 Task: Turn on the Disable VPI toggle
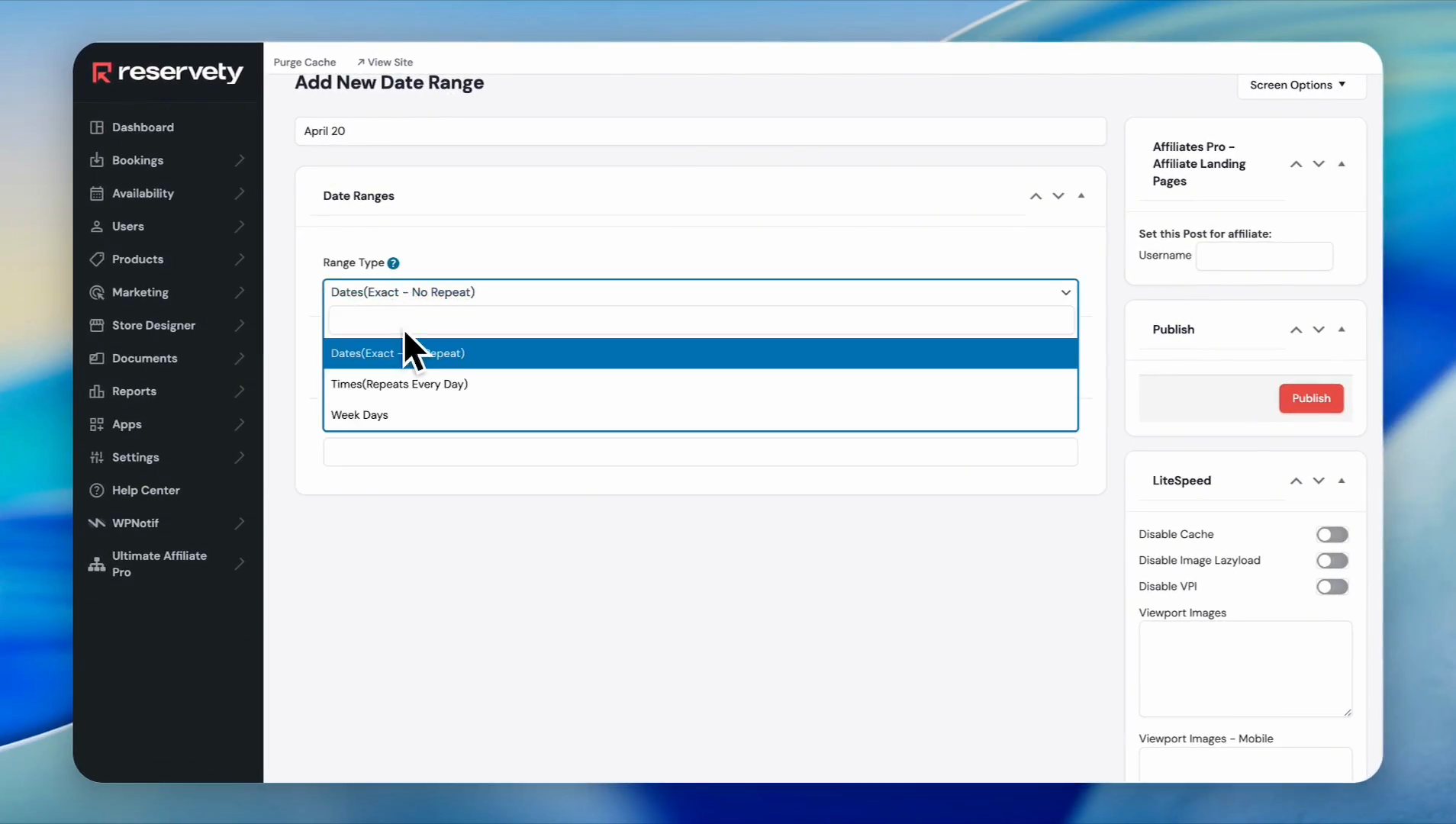click(1332, 587)
